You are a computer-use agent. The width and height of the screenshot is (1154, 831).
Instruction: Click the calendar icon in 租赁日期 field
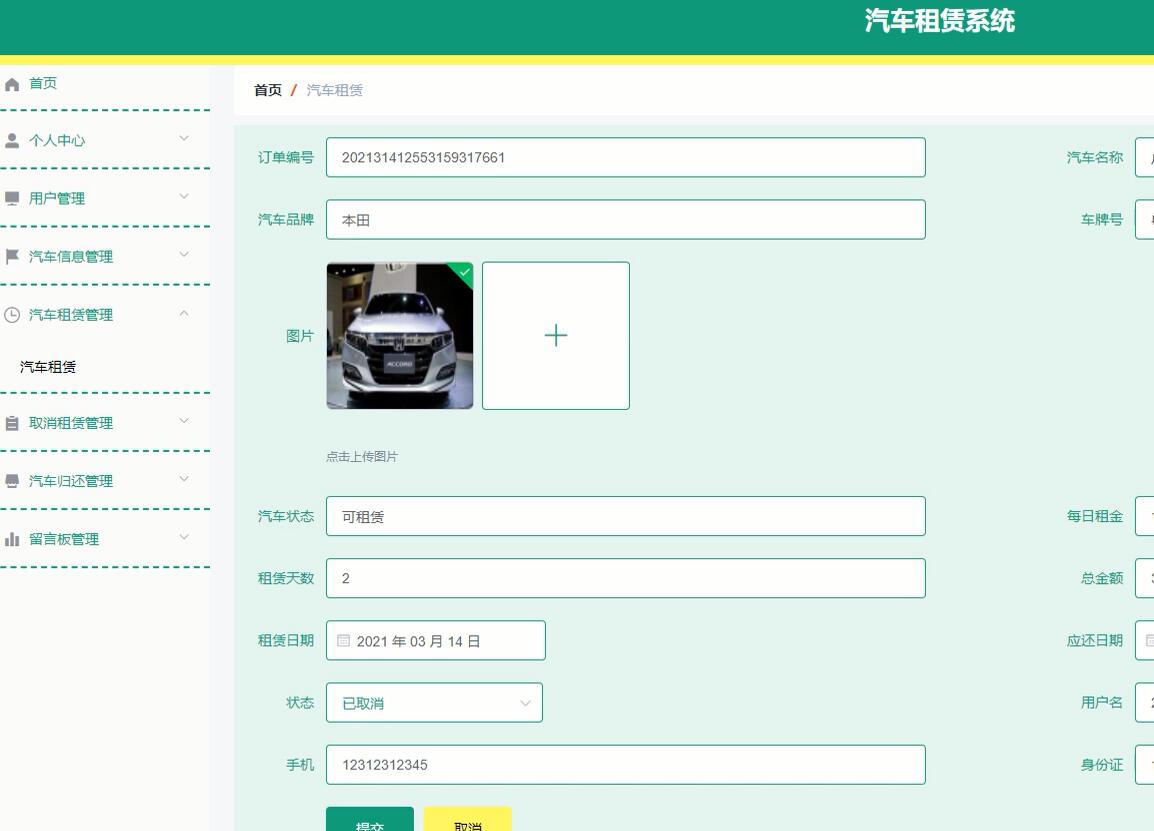point(343,640)
